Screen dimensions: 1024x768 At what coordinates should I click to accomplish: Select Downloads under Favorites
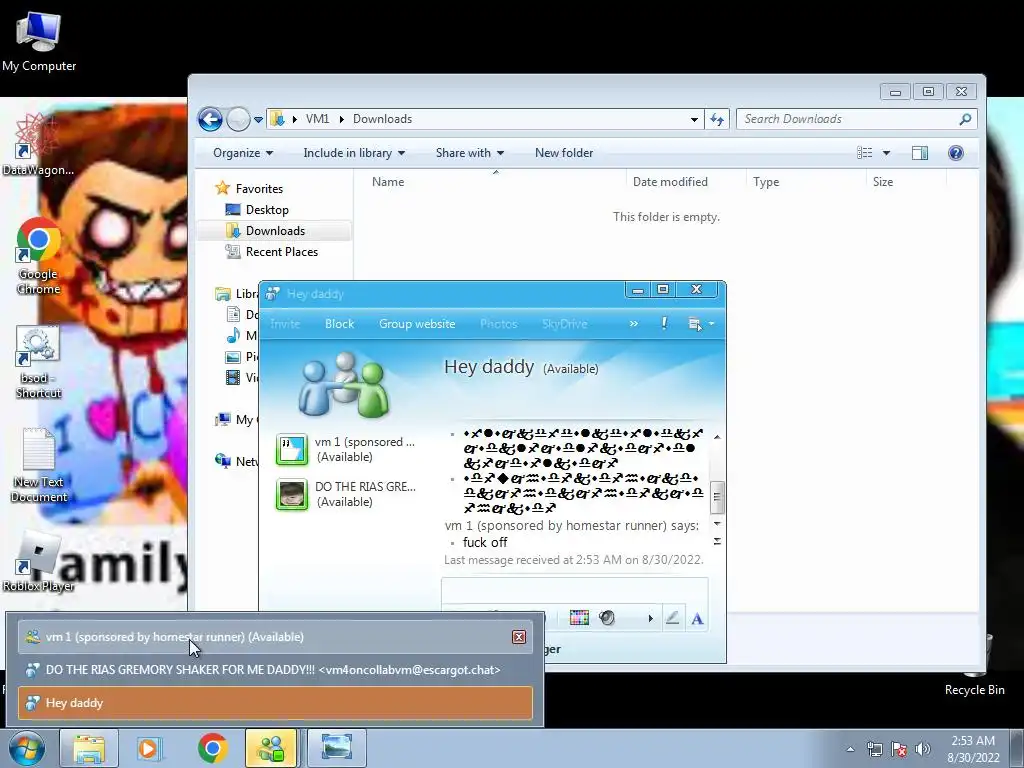[x=275, y=231]
